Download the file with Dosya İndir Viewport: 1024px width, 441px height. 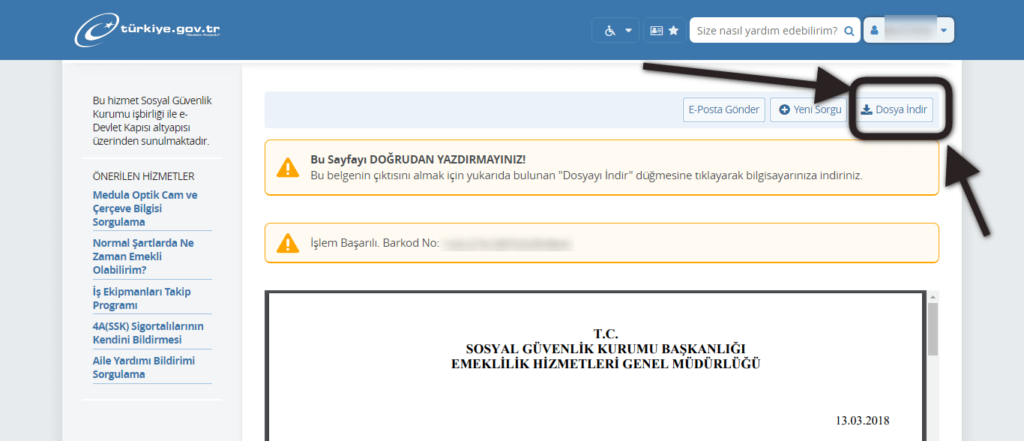pos(896,110)
